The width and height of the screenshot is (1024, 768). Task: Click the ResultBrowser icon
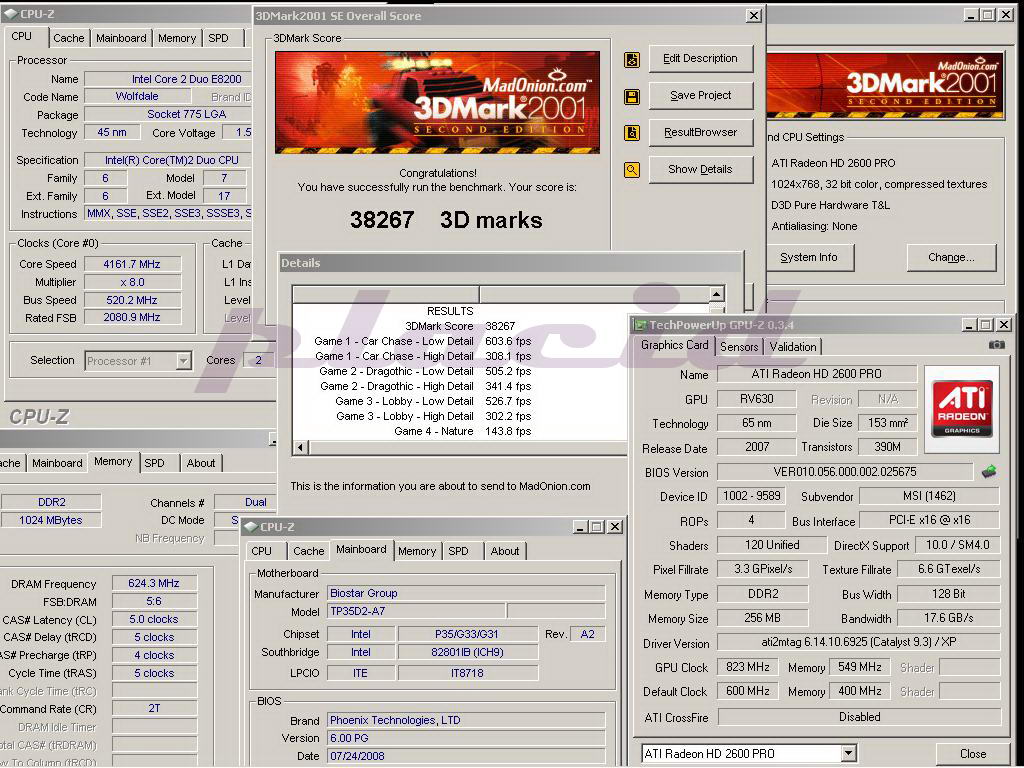pos(632,133)
